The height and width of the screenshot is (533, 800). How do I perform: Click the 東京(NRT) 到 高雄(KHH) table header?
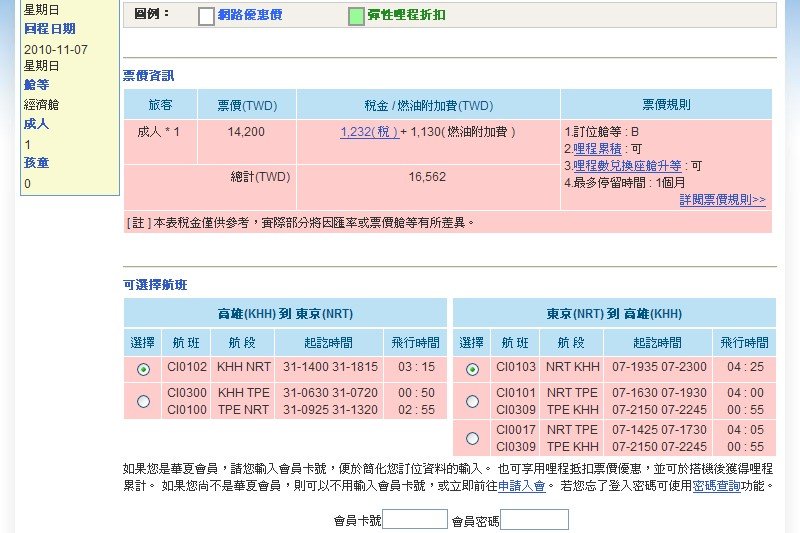(x=614, y=313)
